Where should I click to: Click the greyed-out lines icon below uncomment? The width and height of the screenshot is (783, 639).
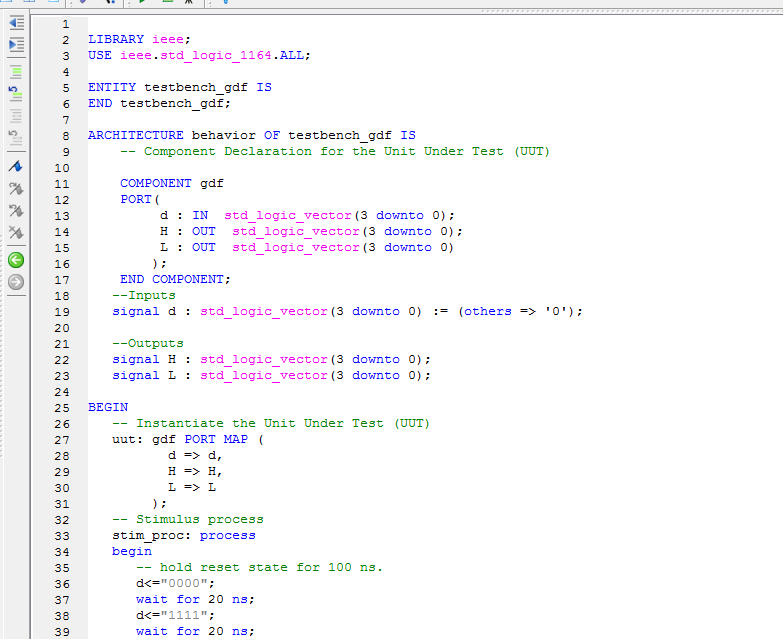16,116
